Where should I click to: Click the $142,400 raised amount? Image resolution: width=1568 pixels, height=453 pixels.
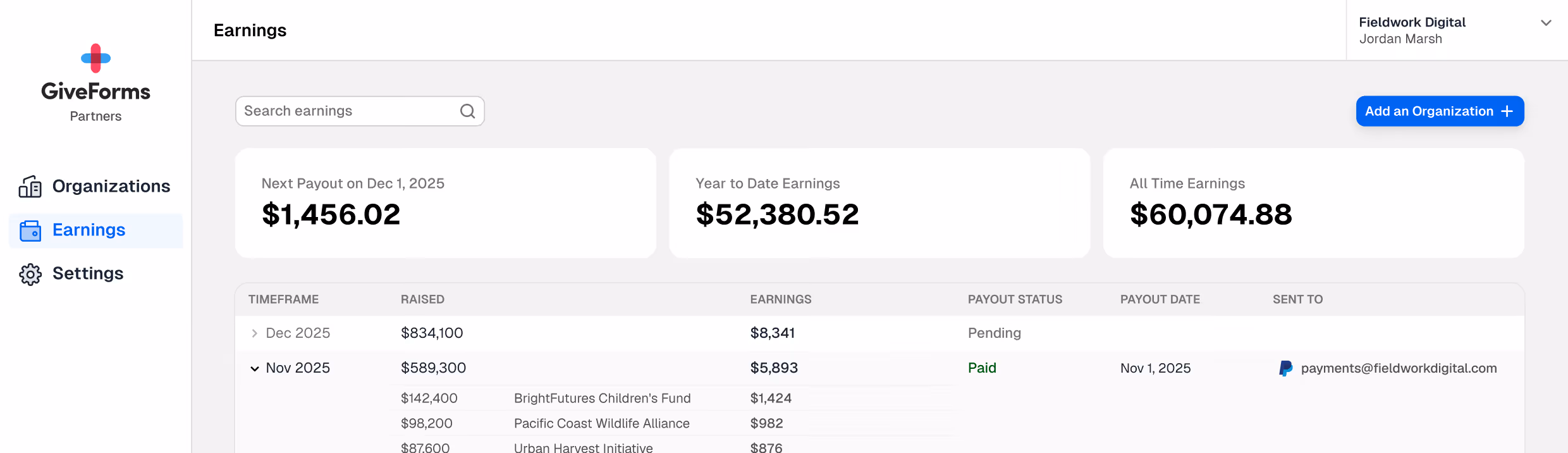pyautogui.click(x=429, y=399)
